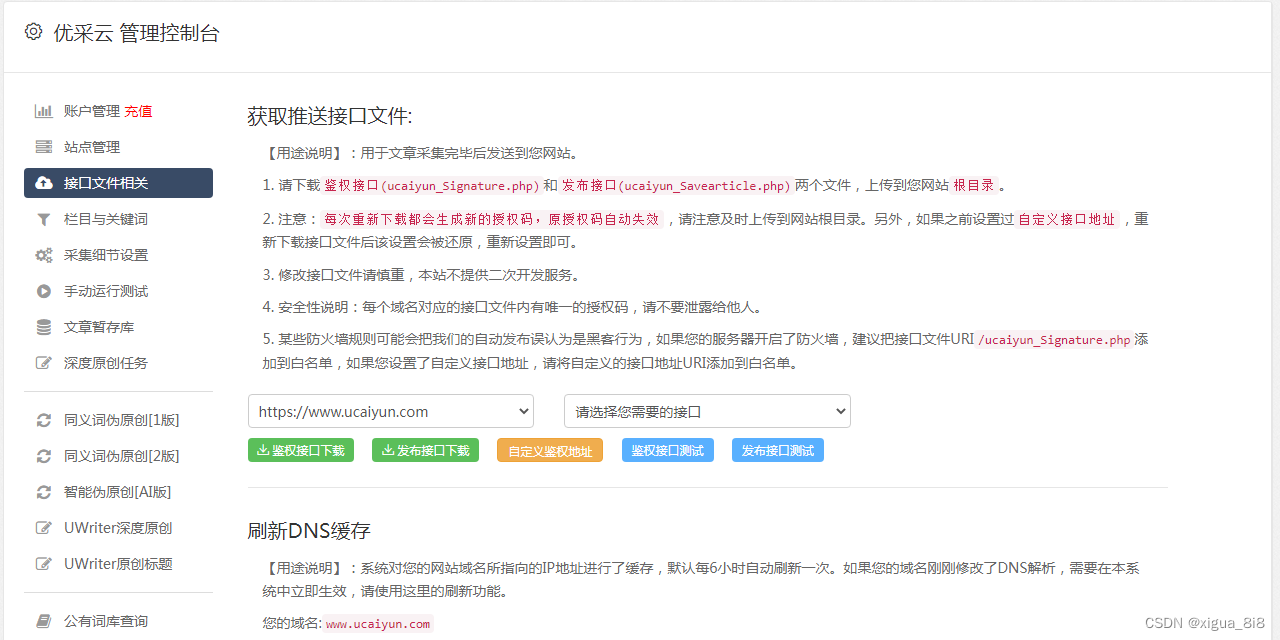The image size is (1280, 640).
Task: Open the 充值 link beside 账户管理
Action: pyautogui.click(x=139, y=111)
